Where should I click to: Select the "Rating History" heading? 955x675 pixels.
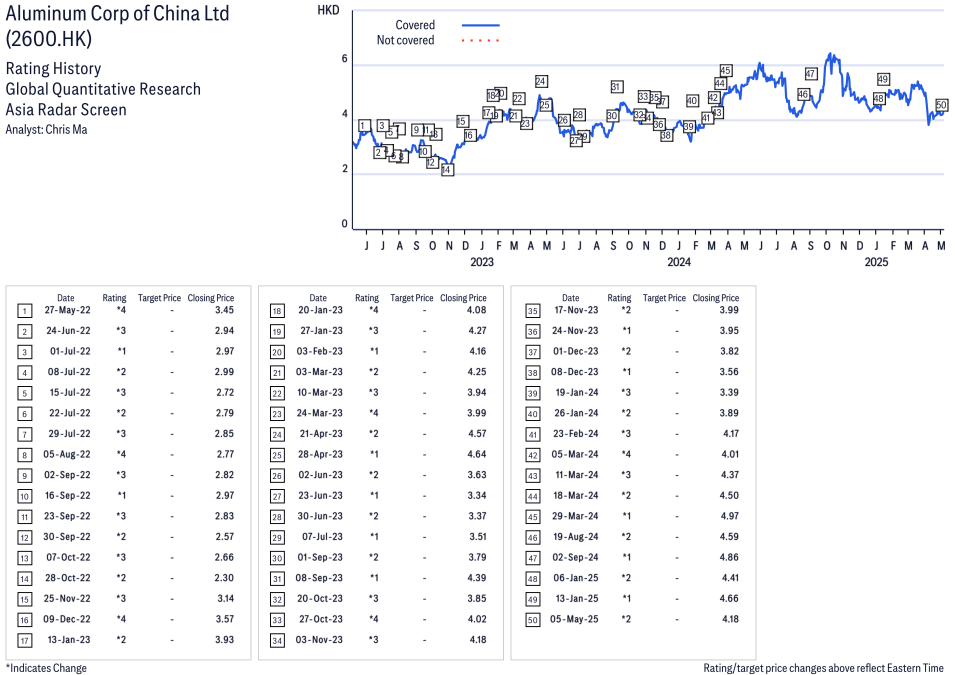click(54, 68)
